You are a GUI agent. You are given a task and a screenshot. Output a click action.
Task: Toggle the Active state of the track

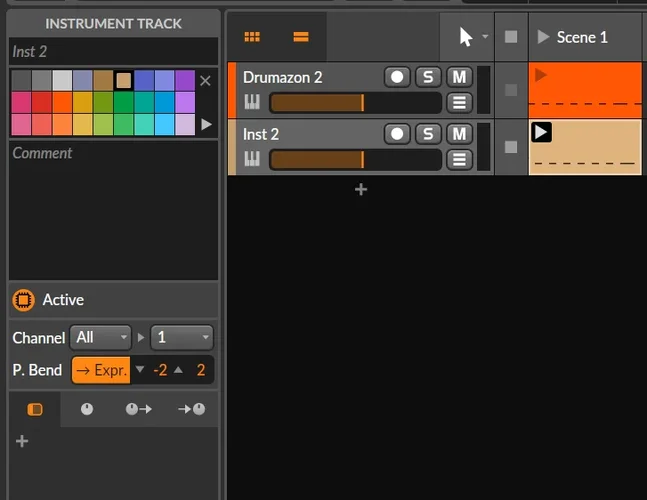(x=22, y=300)
